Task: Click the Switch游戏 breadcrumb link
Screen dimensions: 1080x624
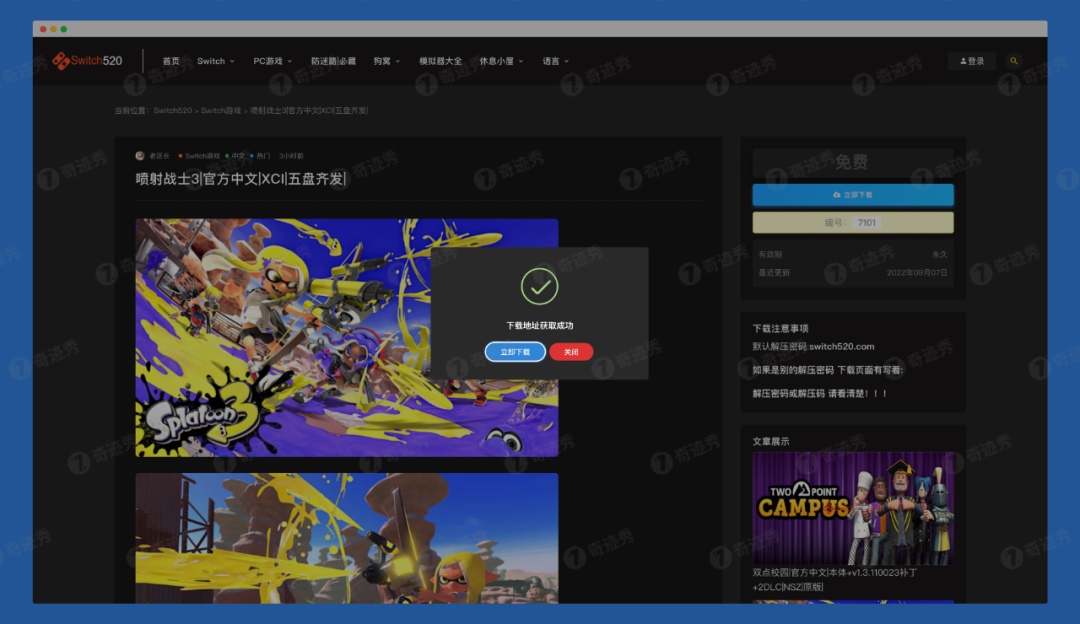Action: pos(220,110)
